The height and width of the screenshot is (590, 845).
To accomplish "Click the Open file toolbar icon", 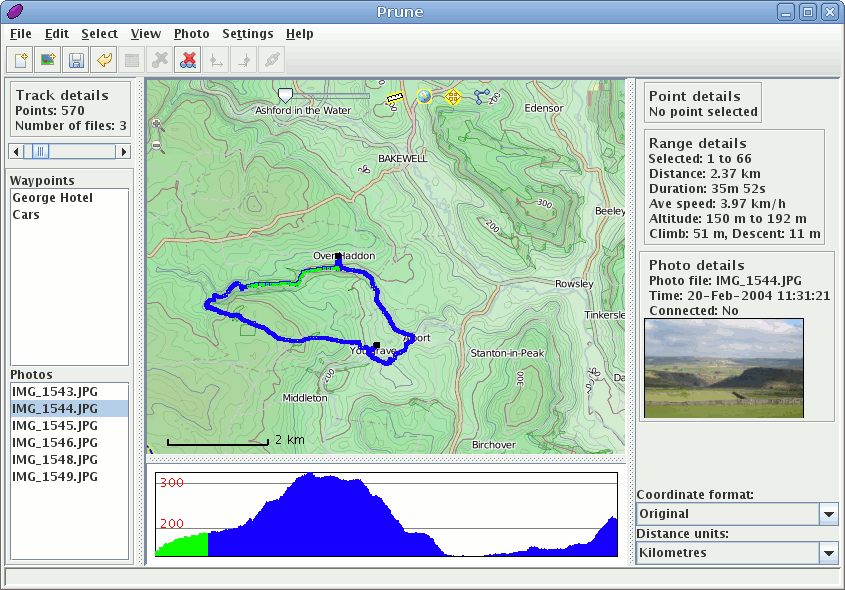I will click(x=20, y=60).
